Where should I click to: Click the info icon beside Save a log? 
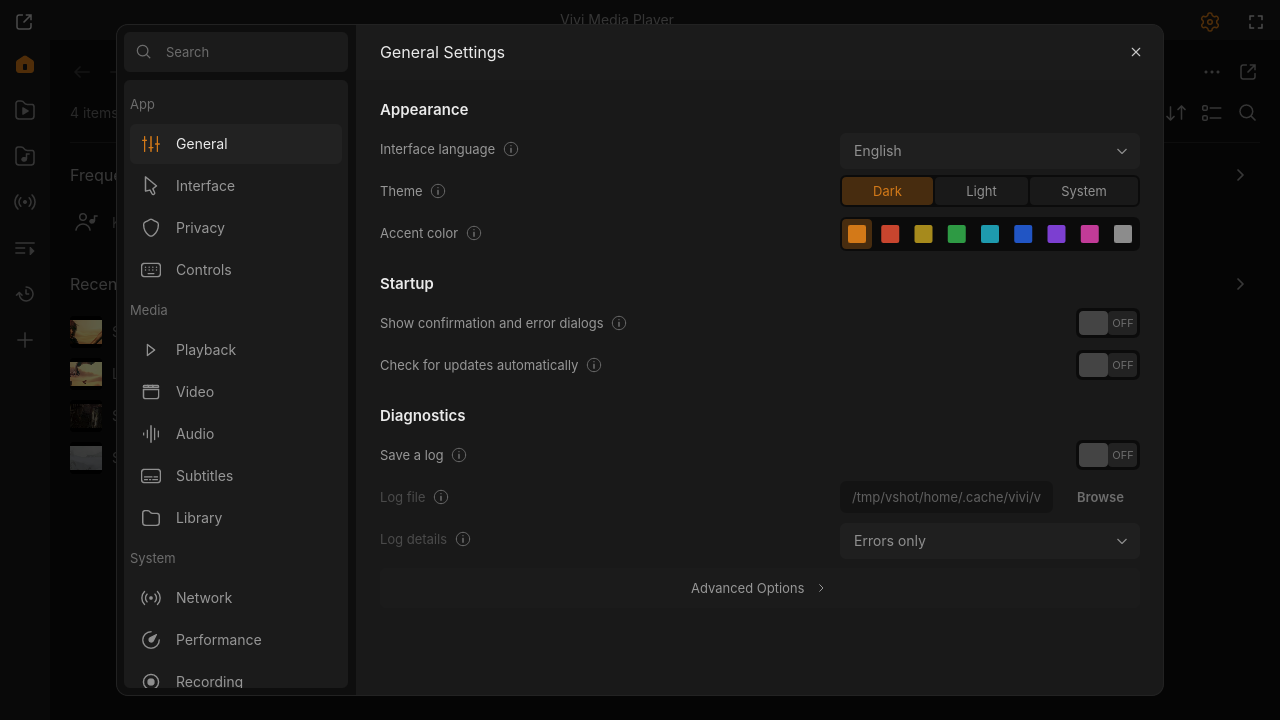pos(459,455)
